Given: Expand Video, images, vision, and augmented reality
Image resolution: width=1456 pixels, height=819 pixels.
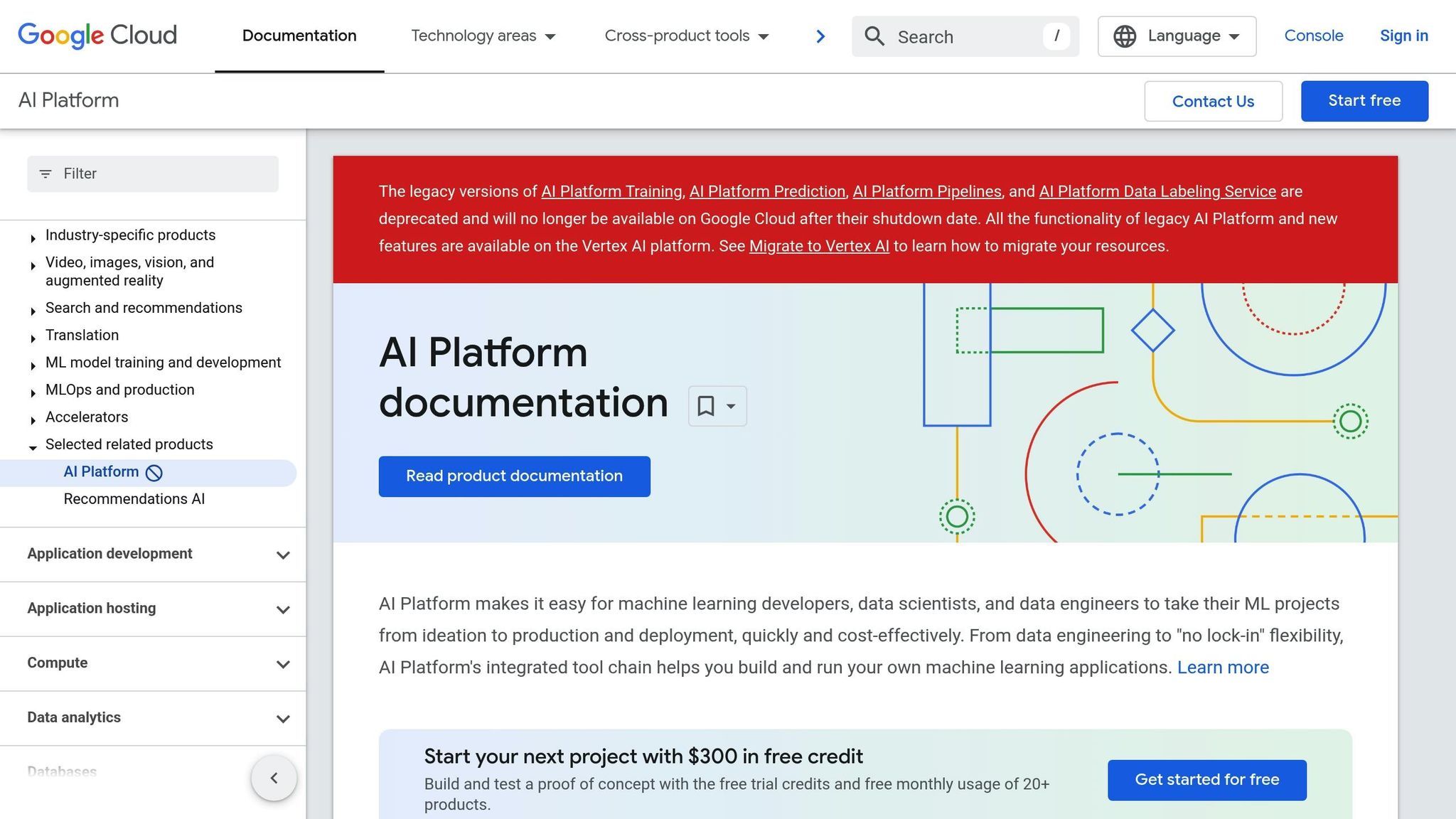Looking at the screenshot, I should pos(33,266).
